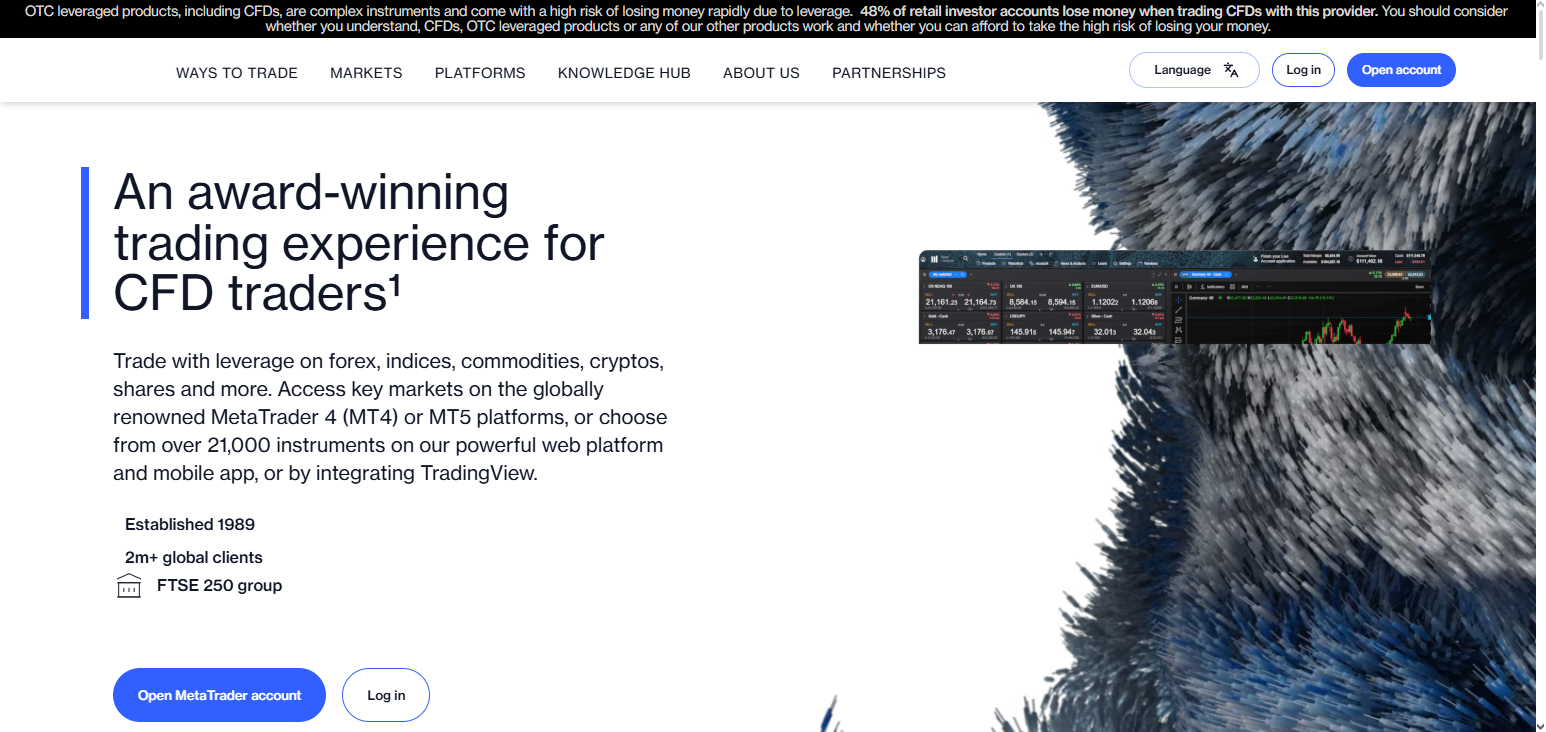Viewport: 1546px width, 732px height.
Task: Click the Gold - Cash price tile
Action: pos(961,327)
